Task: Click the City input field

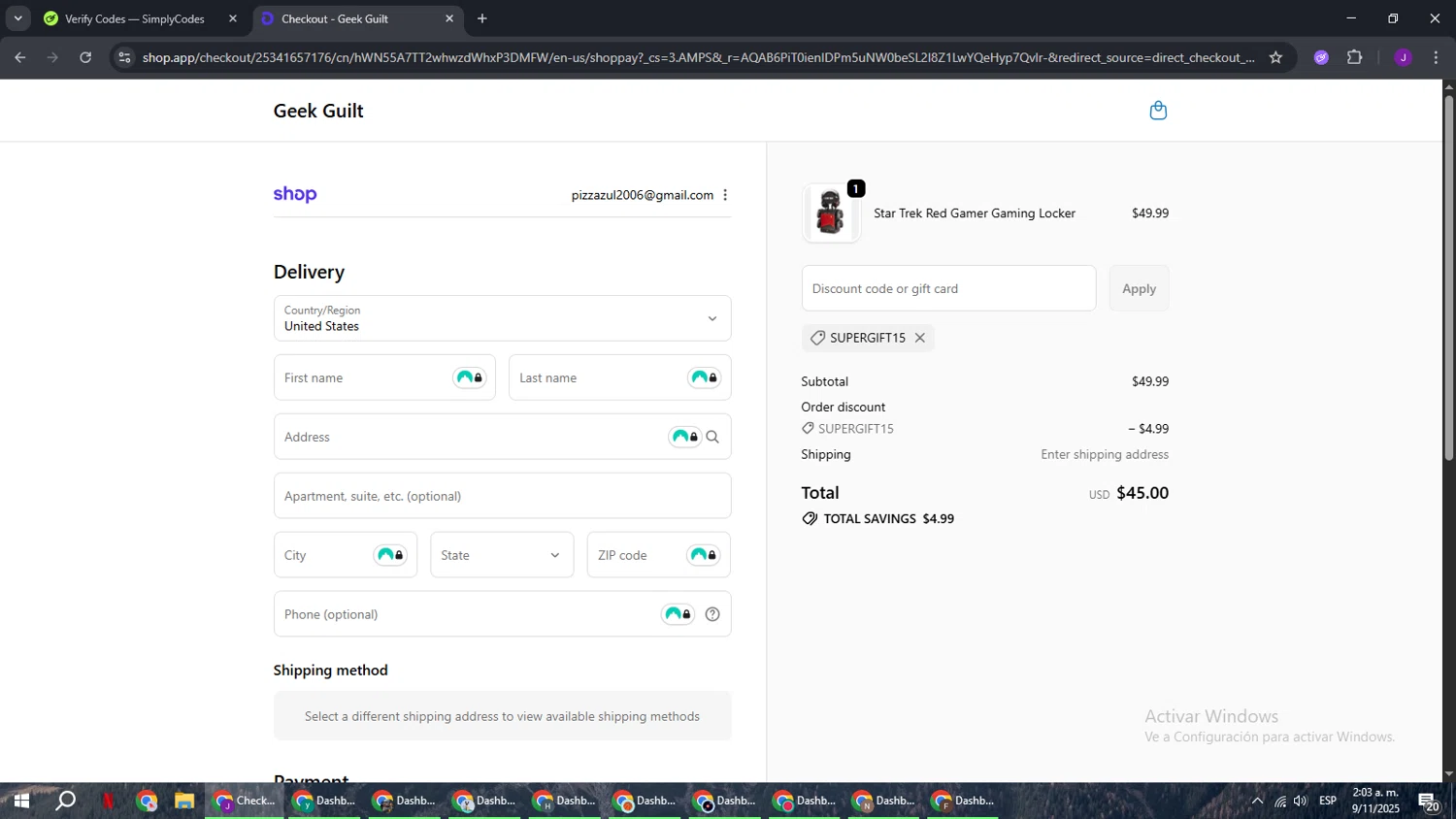Action: tap(345, 555)
